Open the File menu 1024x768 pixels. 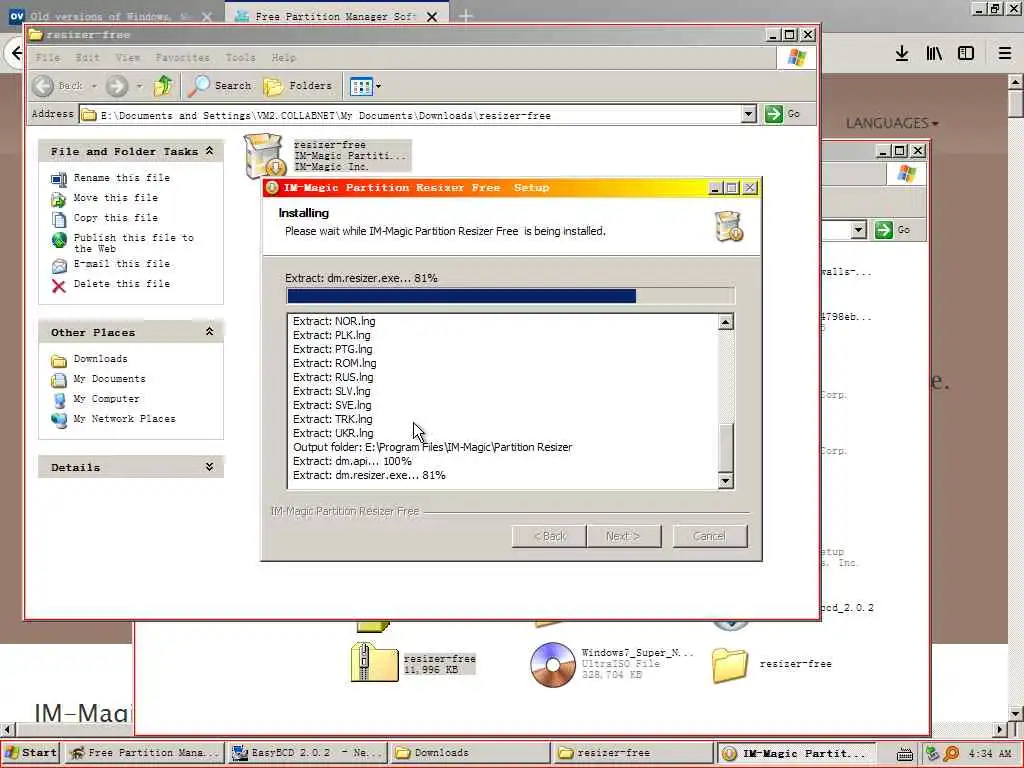[48, 57]
